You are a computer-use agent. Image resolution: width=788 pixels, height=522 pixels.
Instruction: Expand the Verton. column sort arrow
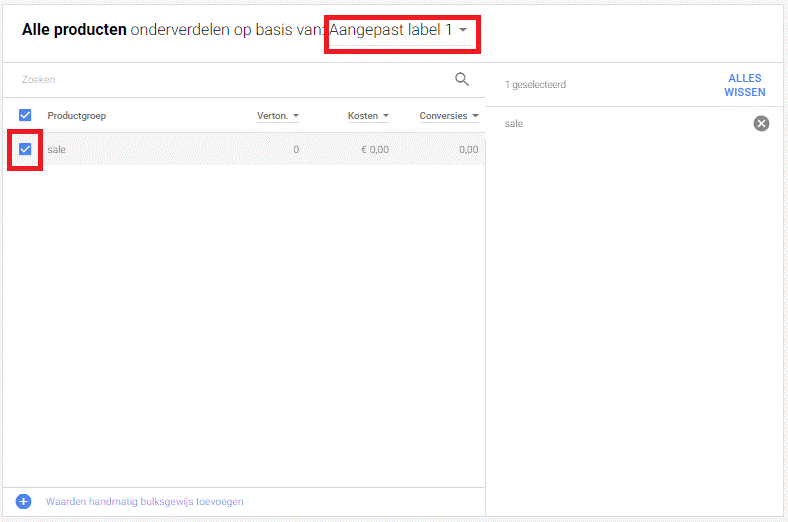296,116
